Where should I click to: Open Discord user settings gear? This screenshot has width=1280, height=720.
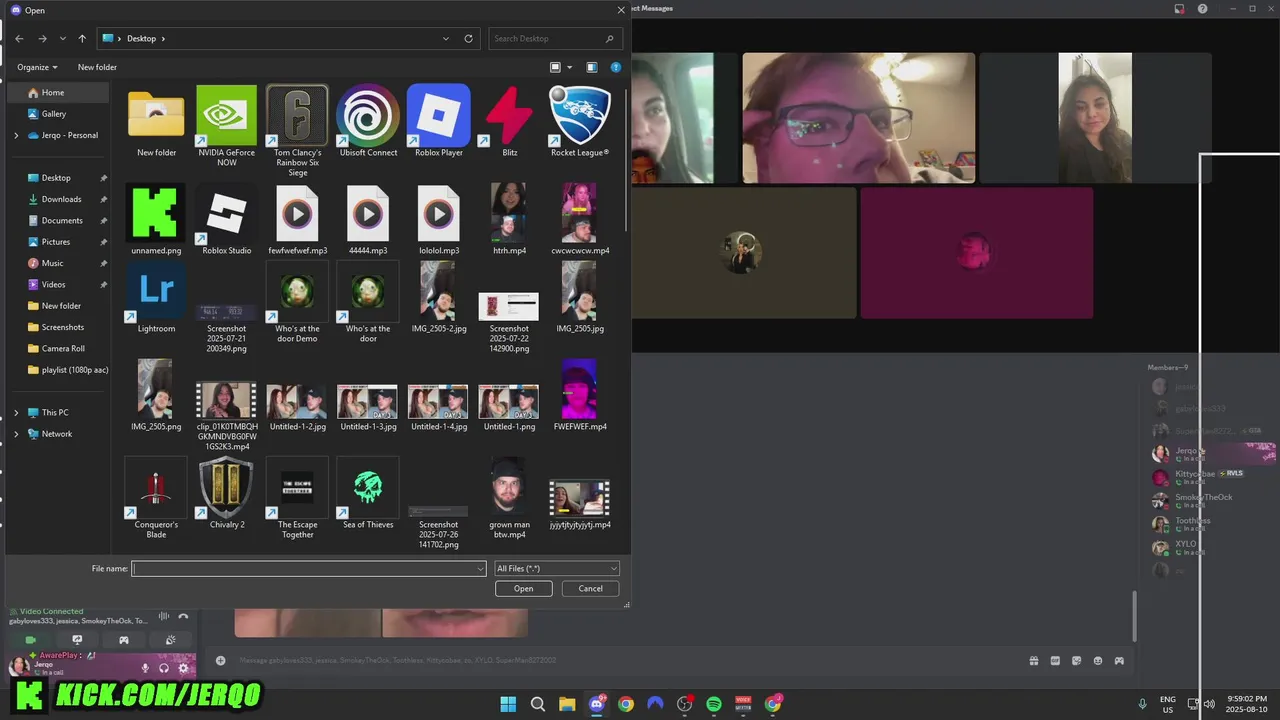[x=183, y=668]
